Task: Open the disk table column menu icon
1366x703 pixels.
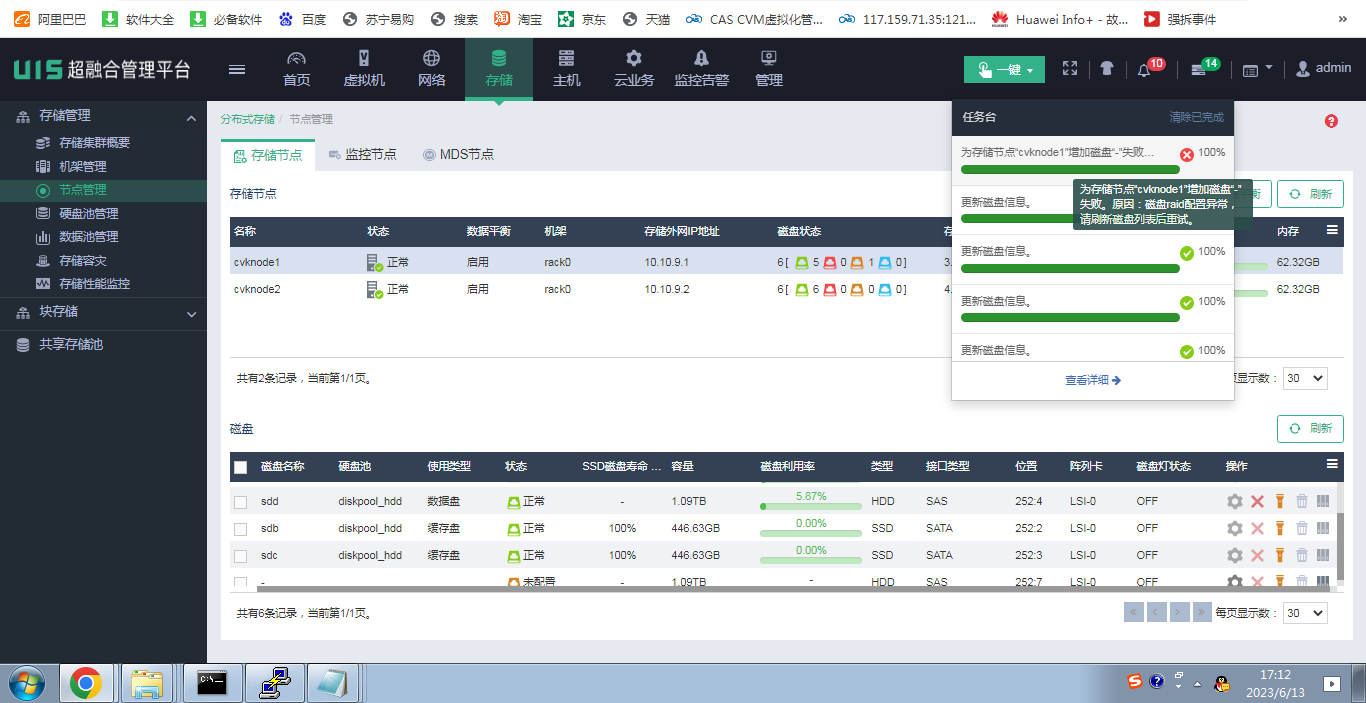Action: [1332, 464]
